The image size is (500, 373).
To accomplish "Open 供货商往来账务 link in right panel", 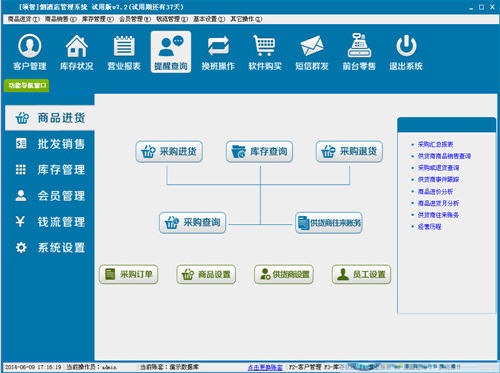I will coord(438,215).
